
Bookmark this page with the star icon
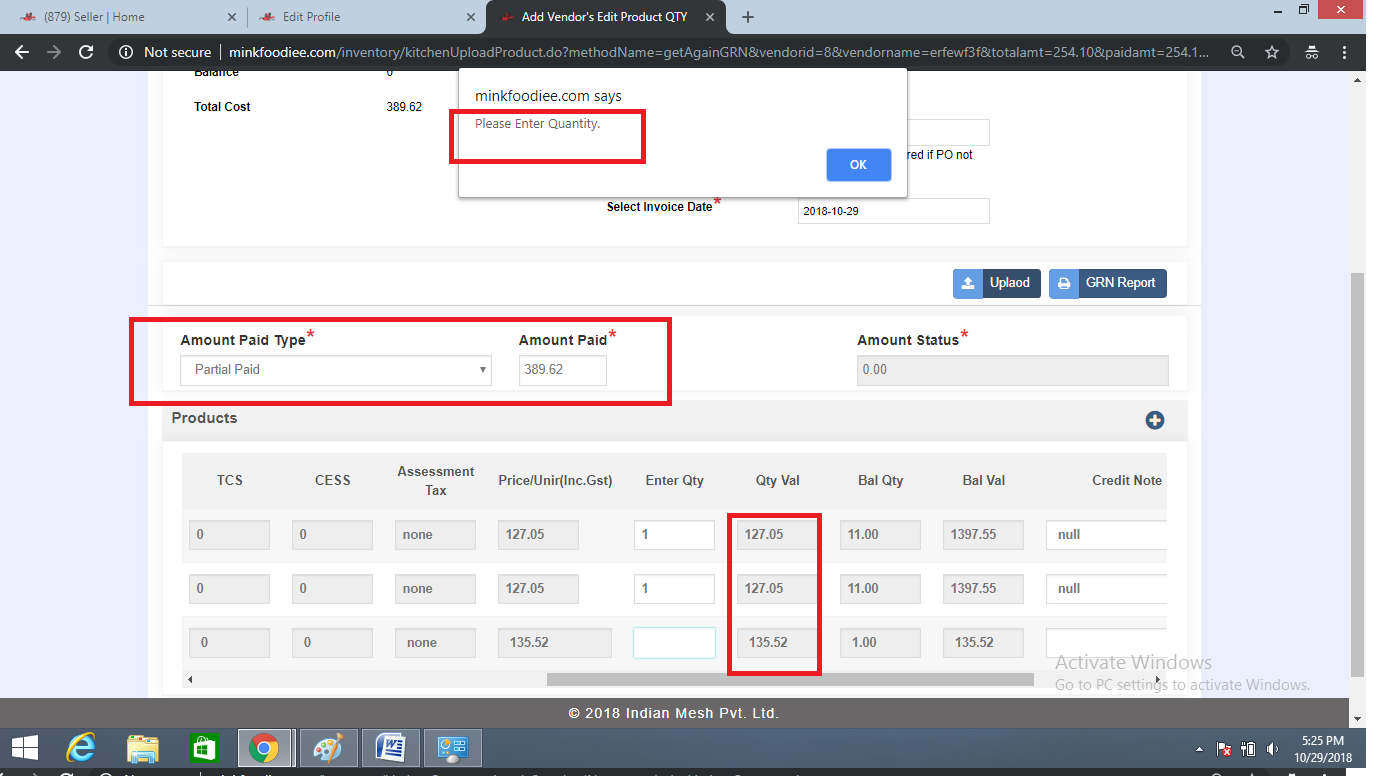[x=1272, y=52]
